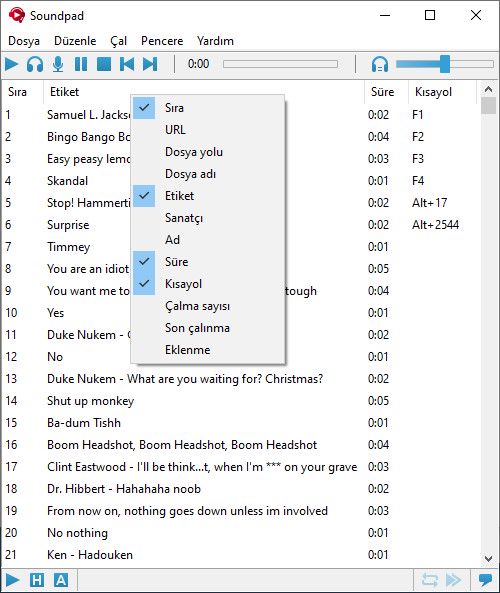Click the bottom-left play button in status bar
This screenshot has width=500, height=593.
(12, 580)
